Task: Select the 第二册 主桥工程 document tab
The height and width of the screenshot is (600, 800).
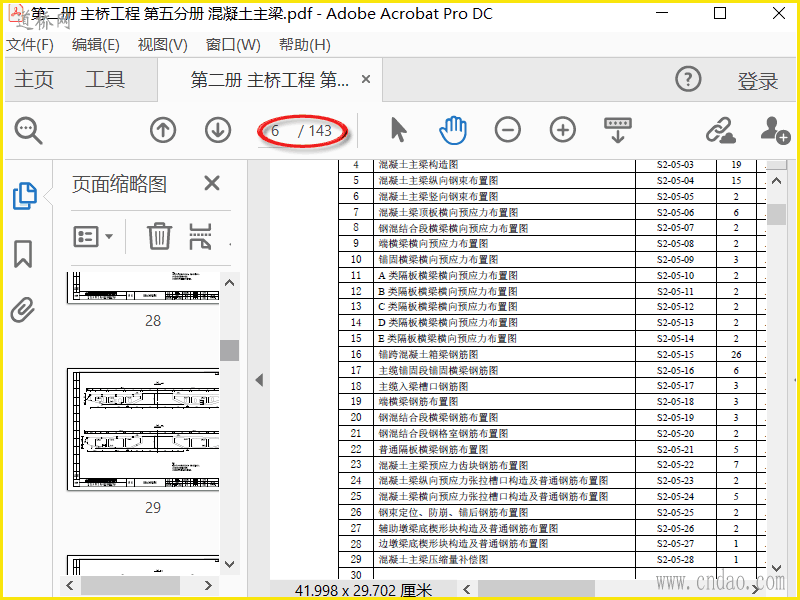Action: [x=269, y=80]
